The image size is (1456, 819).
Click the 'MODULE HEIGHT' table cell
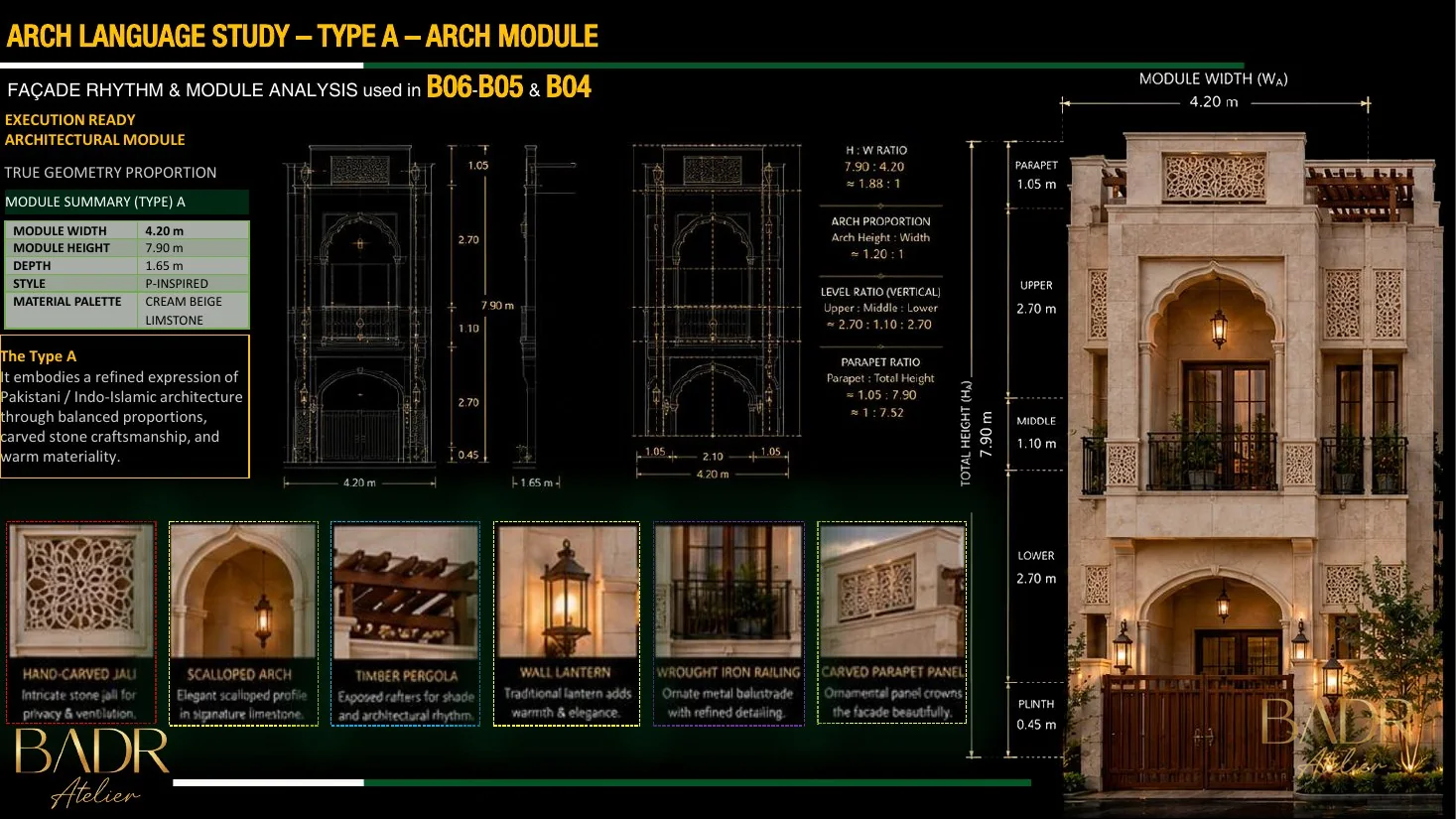pyautogui.click(x=70, y=248)
